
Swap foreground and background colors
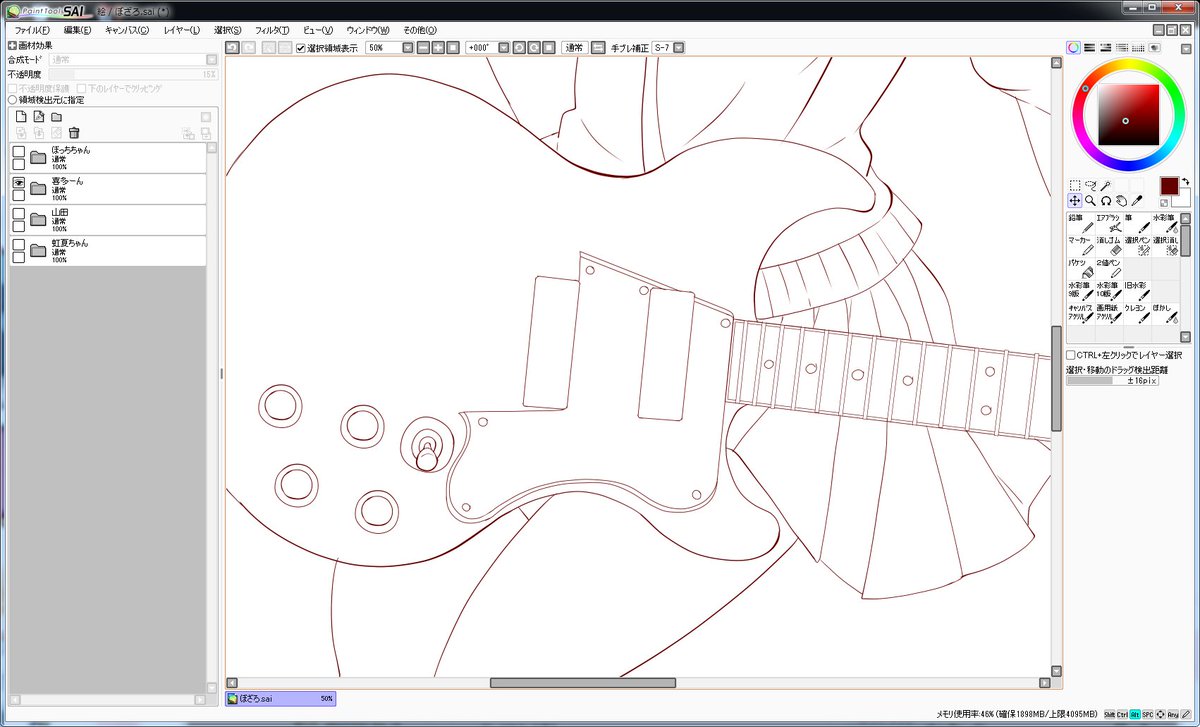1186,181
